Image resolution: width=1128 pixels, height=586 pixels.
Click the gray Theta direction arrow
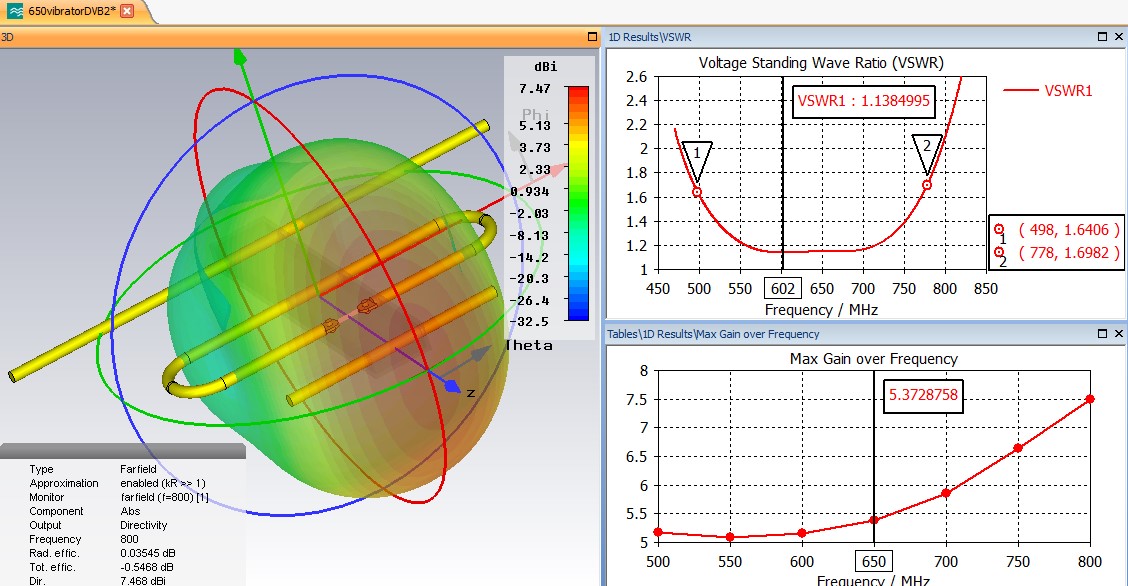(x=480, y=354)
